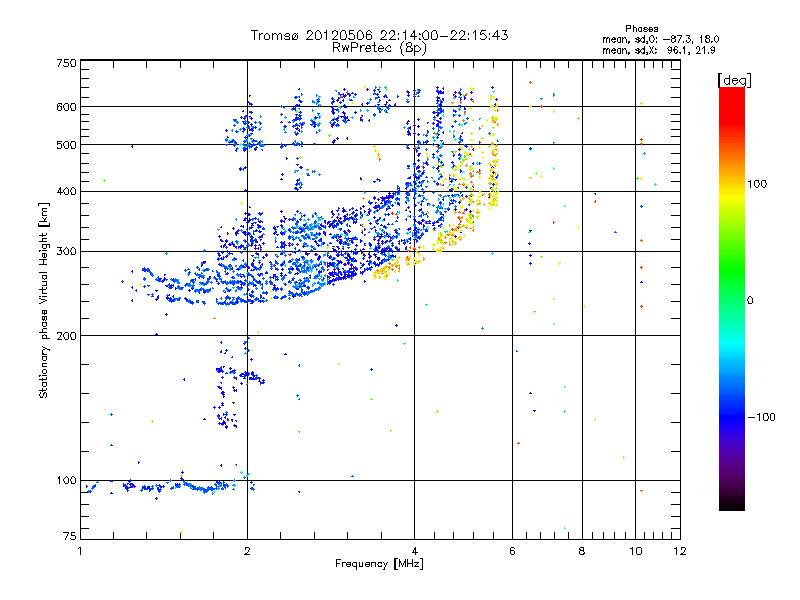Click the y-axis tick label '400'
Screen dimensions: 800x600
pos(66,191)
